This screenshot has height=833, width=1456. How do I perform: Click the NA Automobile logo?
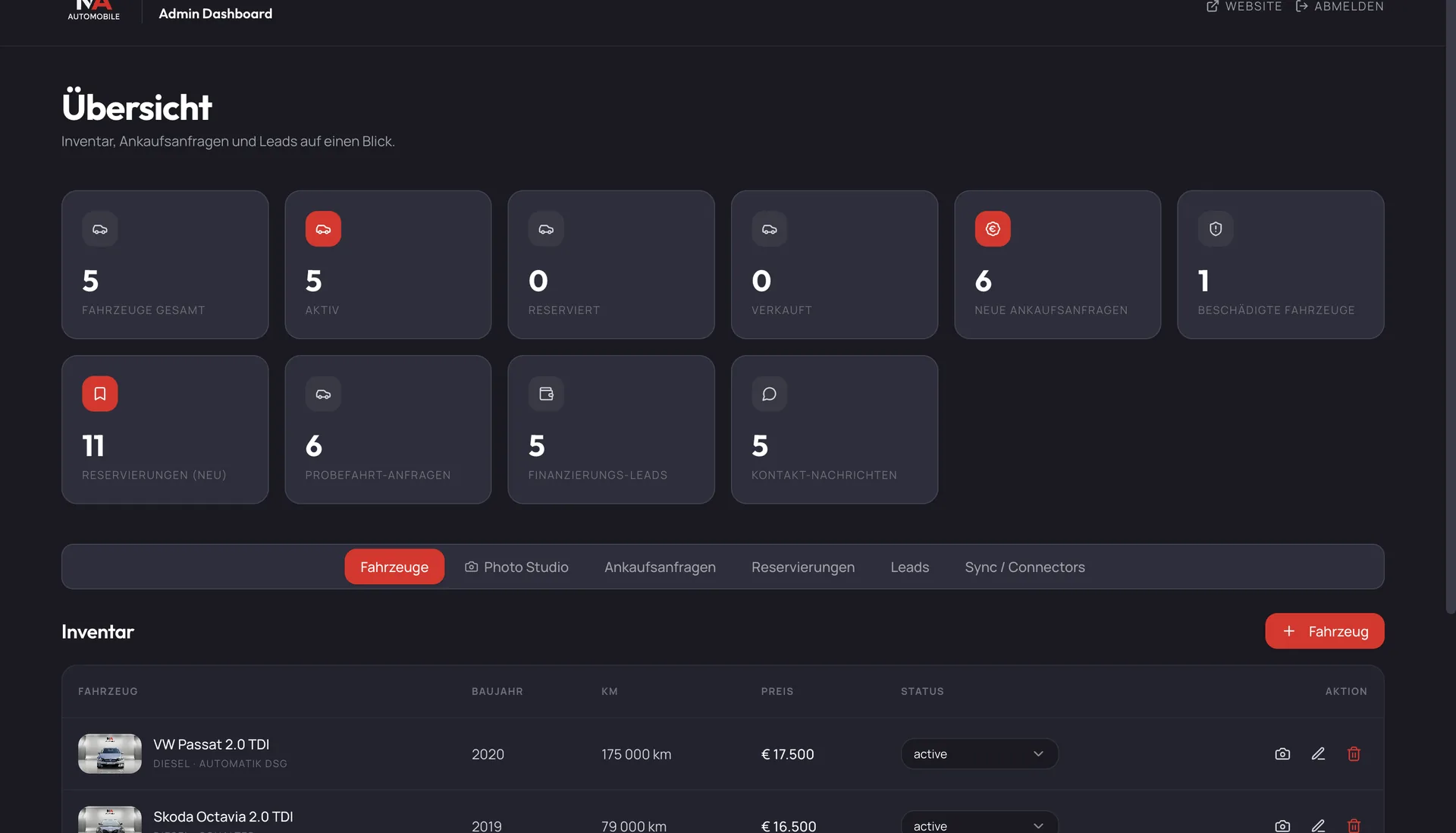tap(93, 10)
